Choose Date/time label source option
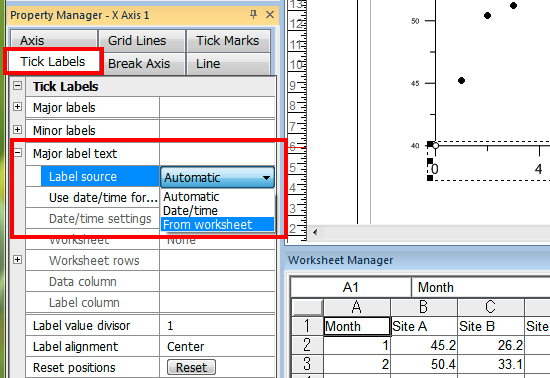 217,211
